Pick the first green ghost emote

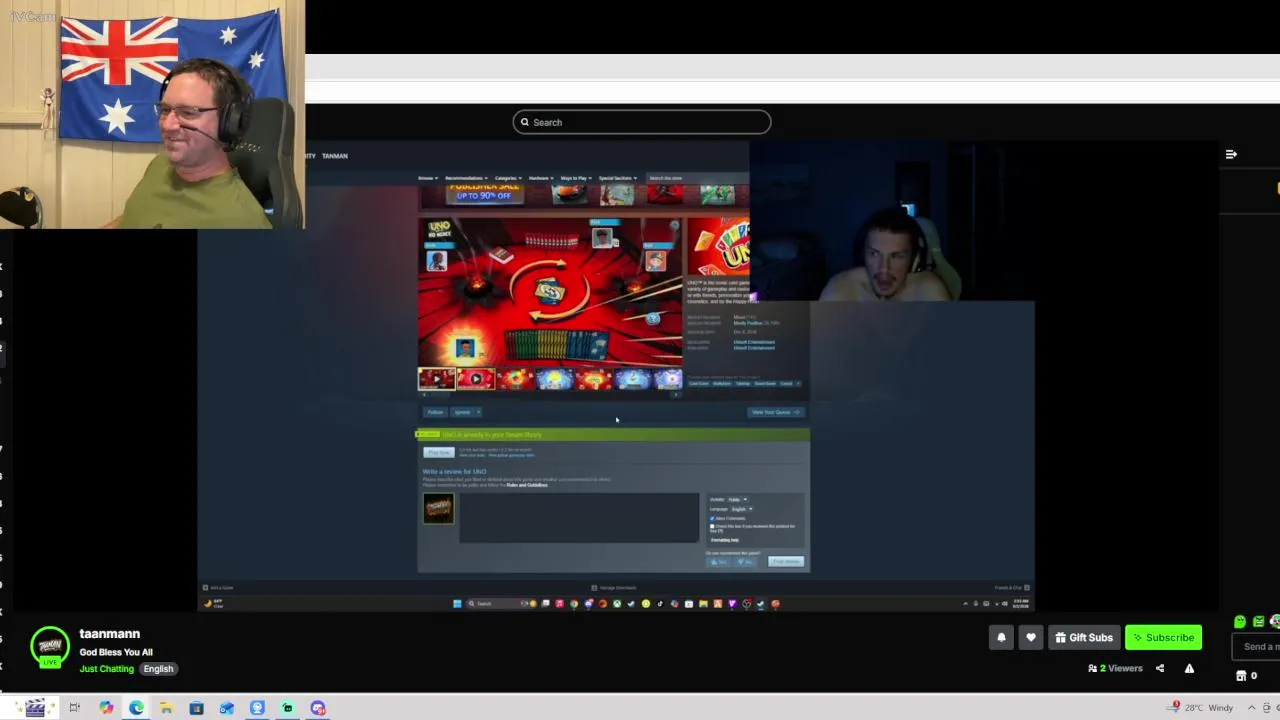tap(1240, 621)
